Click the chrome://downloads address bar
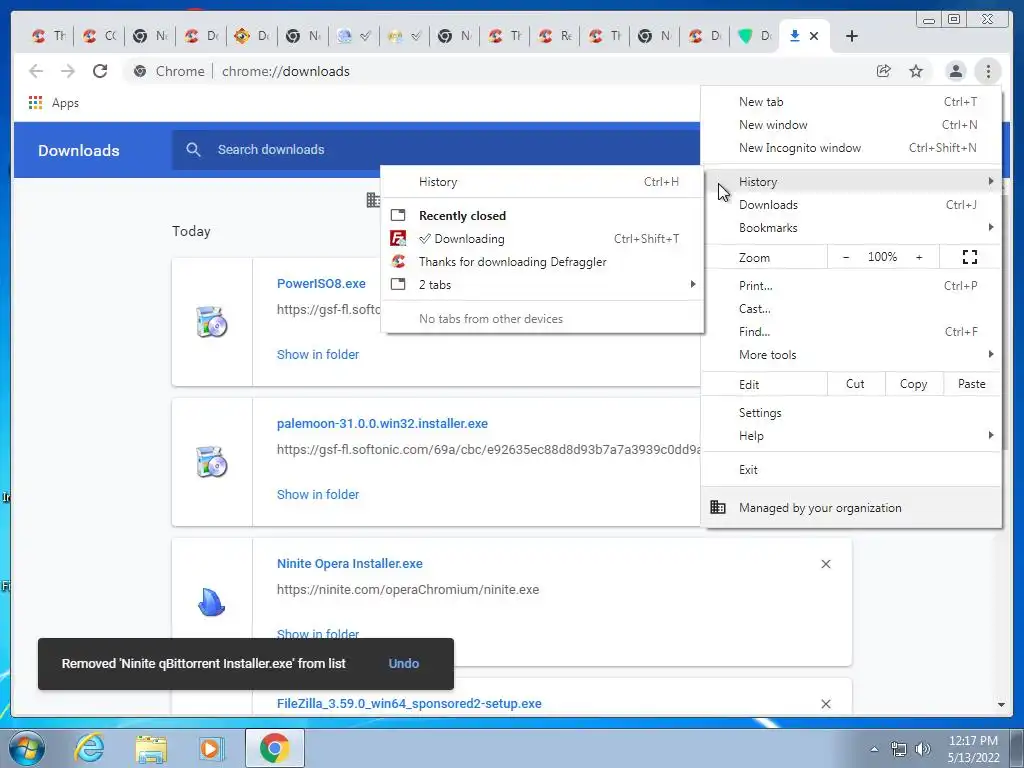This screenshot has height=768, width=1024. pos(496,71)
